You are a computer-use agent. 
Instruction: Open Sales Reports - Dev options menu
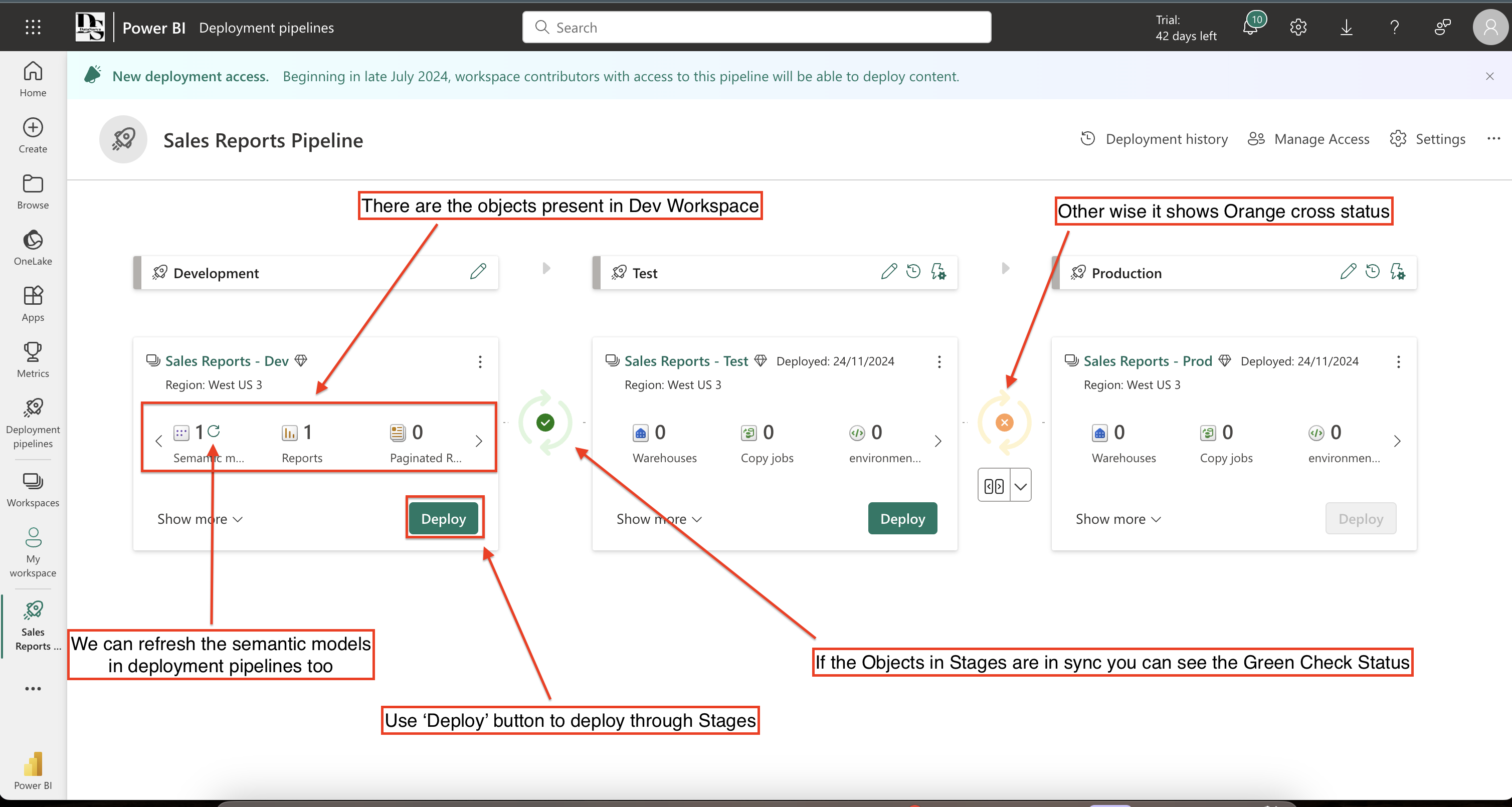480,361
